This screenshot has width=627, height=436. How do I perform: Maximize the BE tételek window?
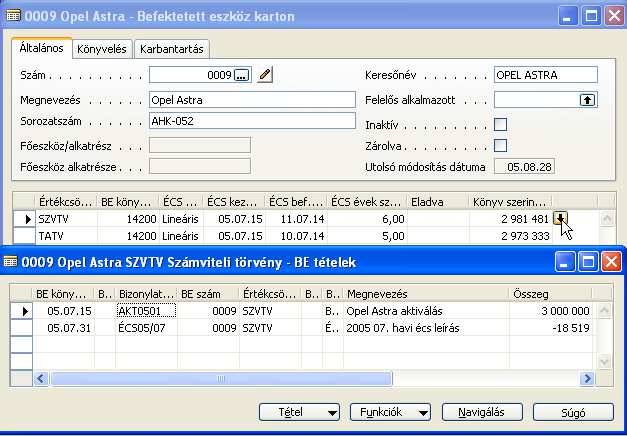click(588, 262)
